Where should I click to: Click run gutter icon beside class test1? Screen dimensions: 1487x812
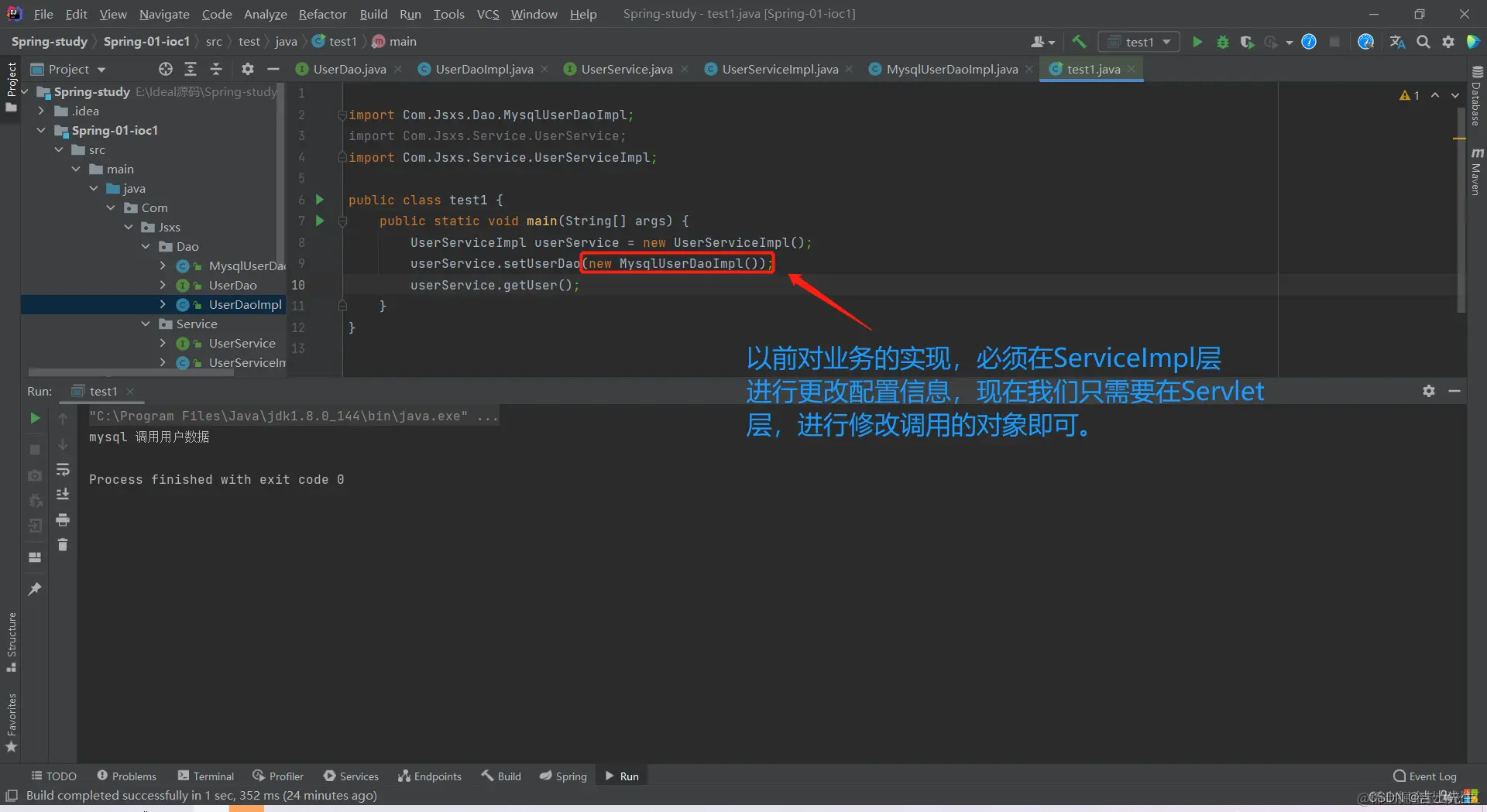319,200
